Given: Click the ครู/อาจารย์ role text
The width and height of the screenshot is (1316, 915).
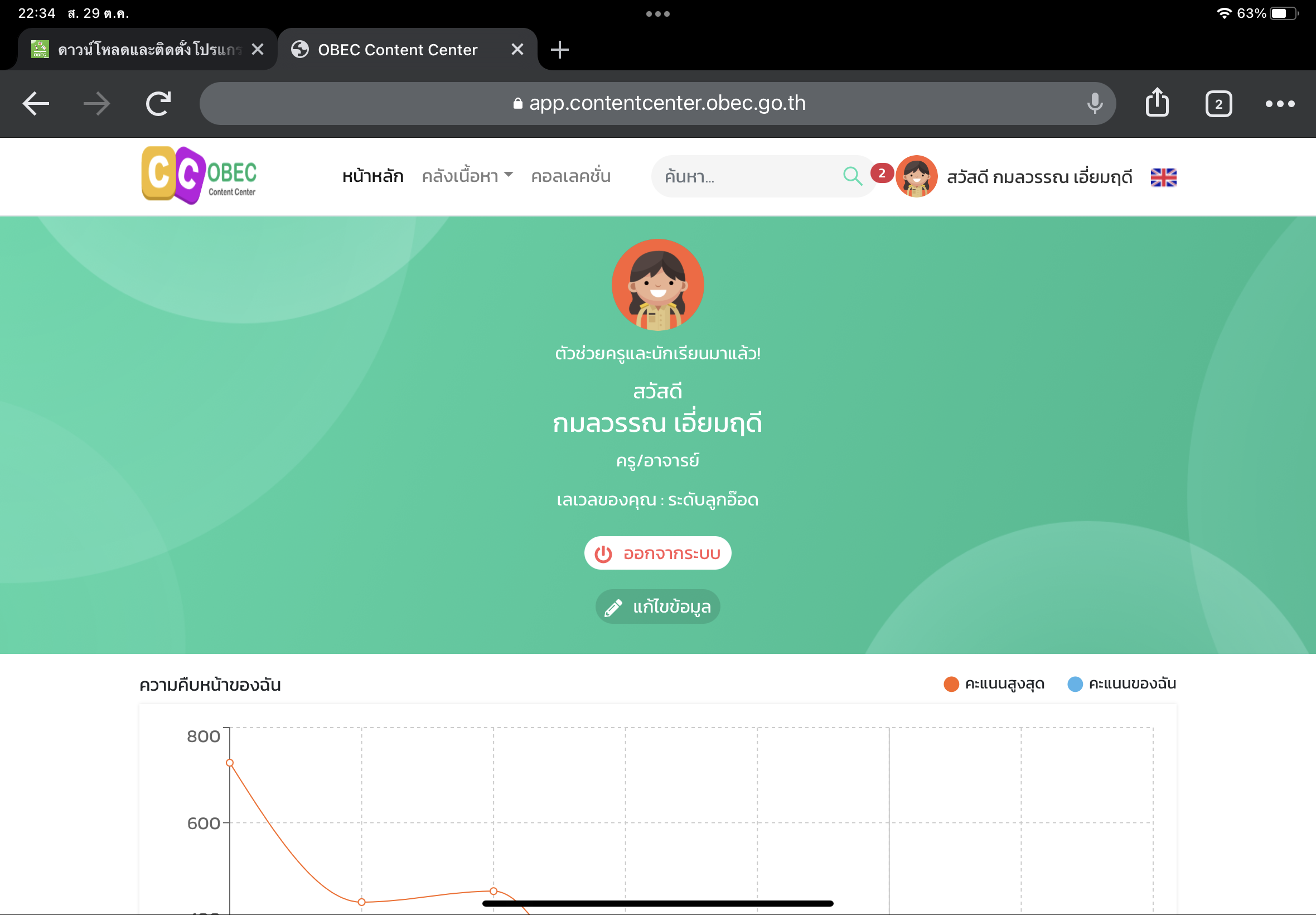Looking at the screenshot, I should tap(657, 460).
